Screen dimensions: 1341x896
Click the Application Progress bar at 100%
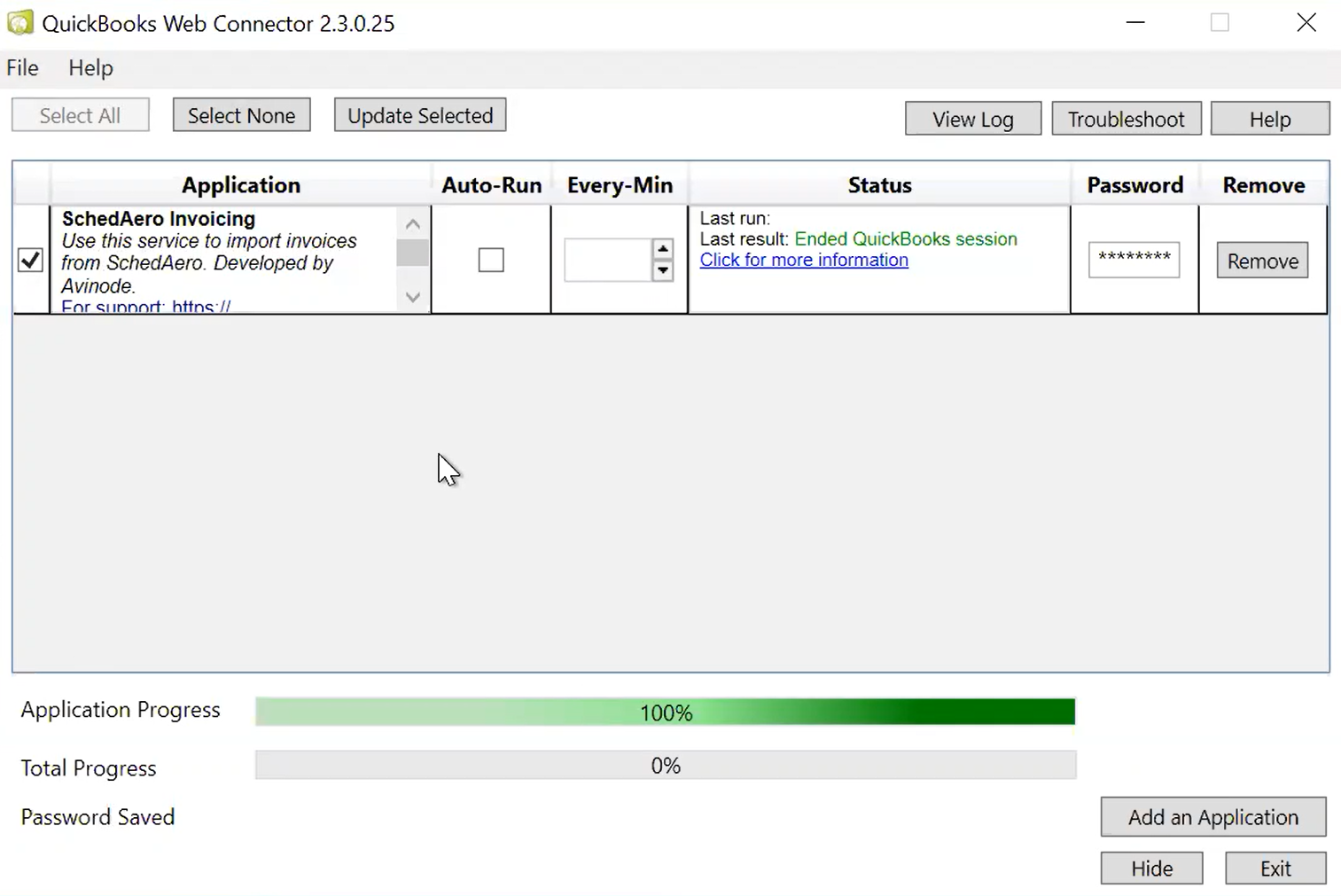click(666, 712)
